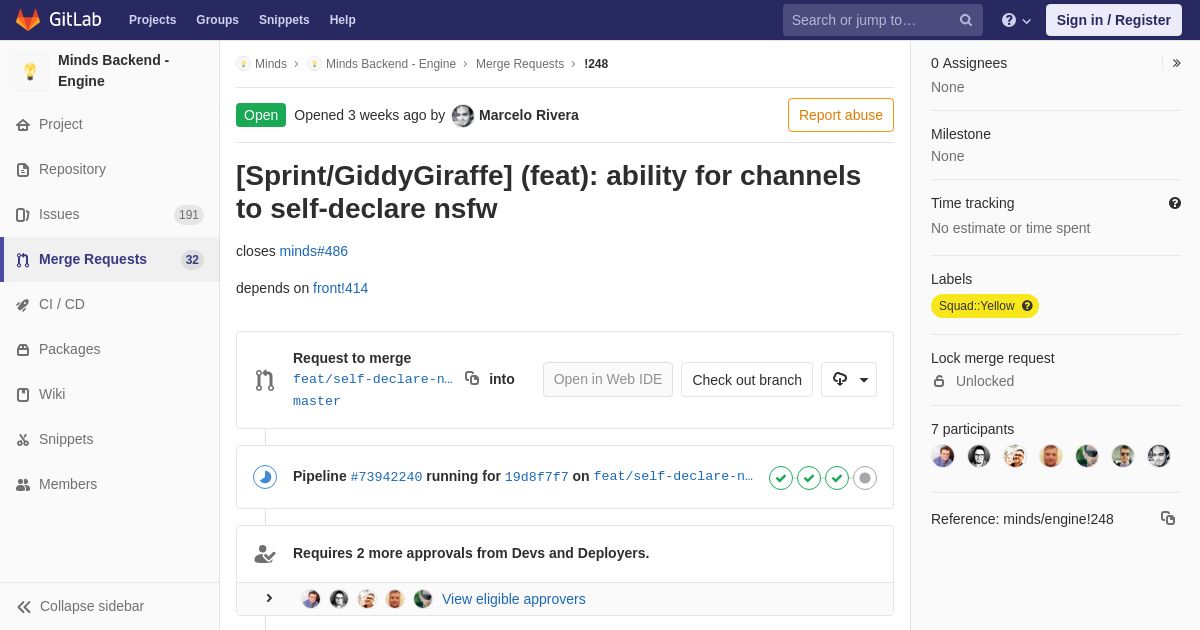This screenshot has height=630, width=1200.
Task: Open the Groups menu
Action: [217, 20]
